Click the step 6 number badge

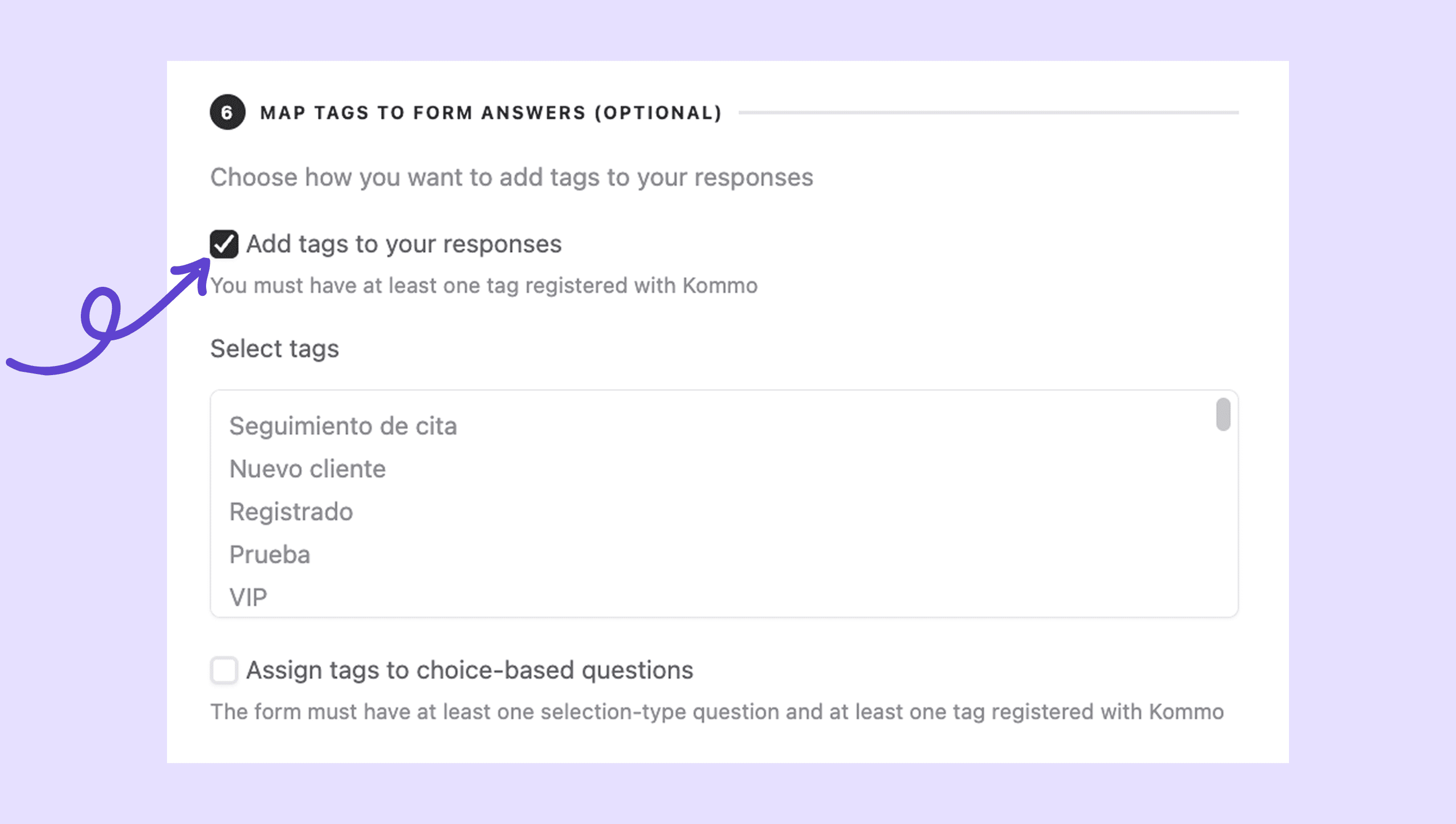coord(227,112)
